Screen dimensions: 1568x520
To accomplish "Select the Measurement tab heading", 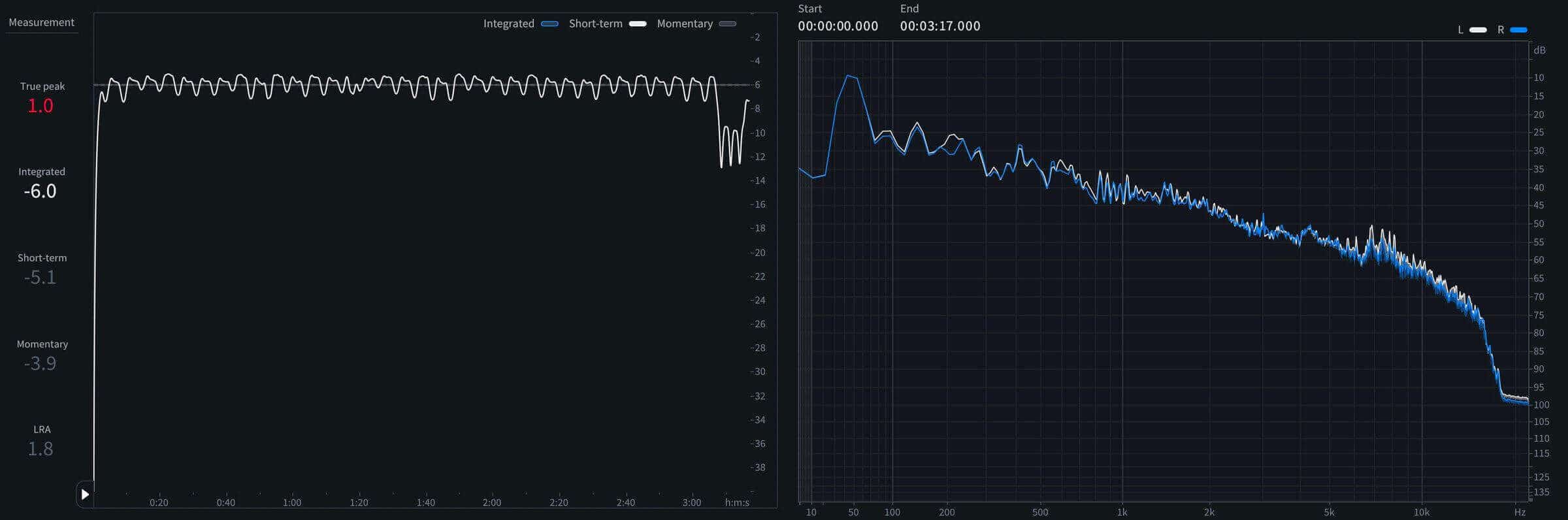I will click(x=41, y=22).
